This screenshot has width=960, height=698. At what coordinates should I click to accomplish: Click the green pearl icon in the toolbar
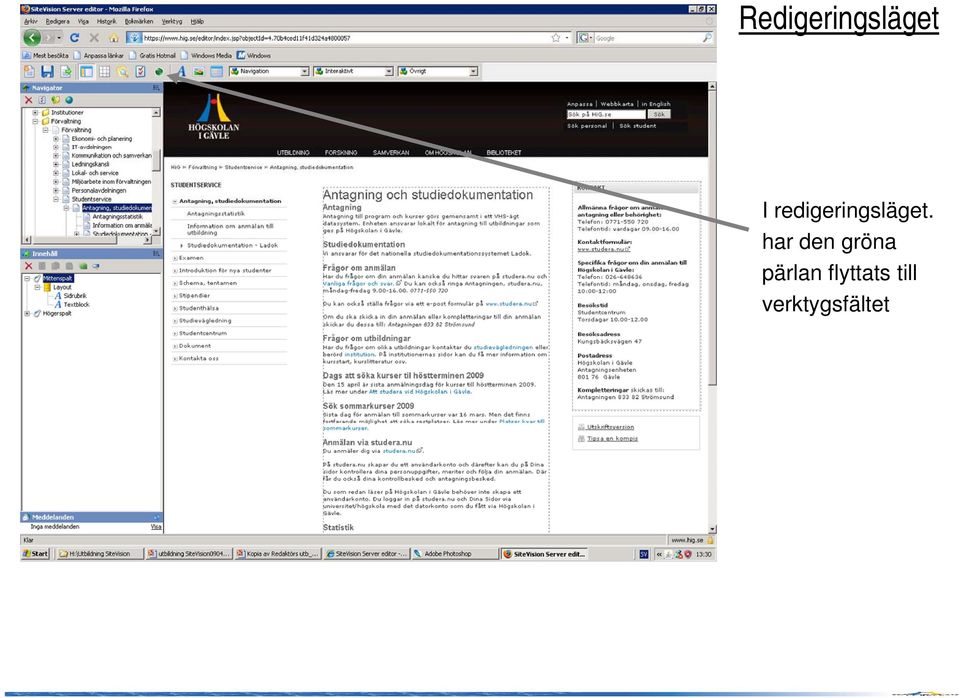point(159,72)
